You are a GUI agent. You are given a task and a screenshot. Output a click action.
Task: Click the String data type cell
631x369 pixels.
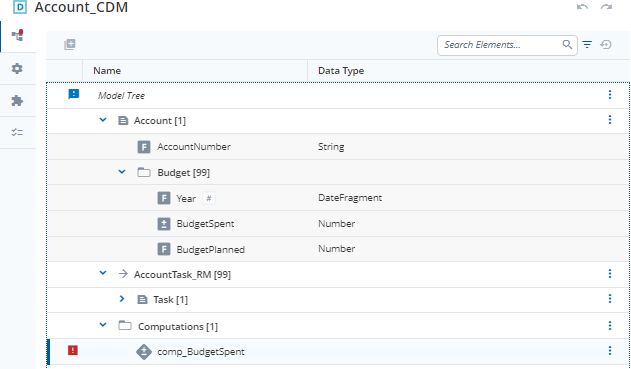tap(331, 147)
